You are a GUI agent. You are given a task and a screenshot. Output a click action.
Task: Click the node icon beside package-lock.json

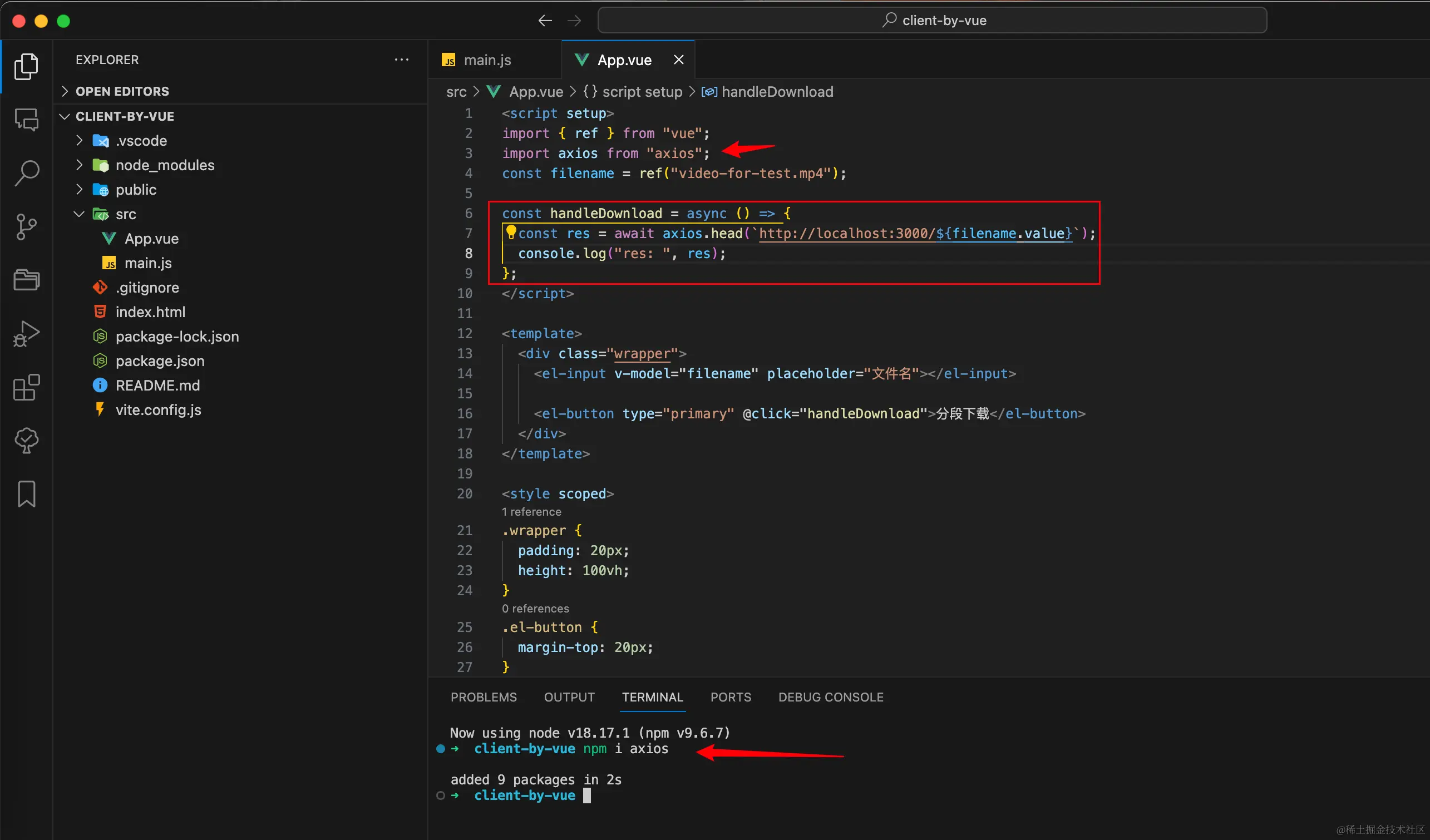click(x=100, y=337)
